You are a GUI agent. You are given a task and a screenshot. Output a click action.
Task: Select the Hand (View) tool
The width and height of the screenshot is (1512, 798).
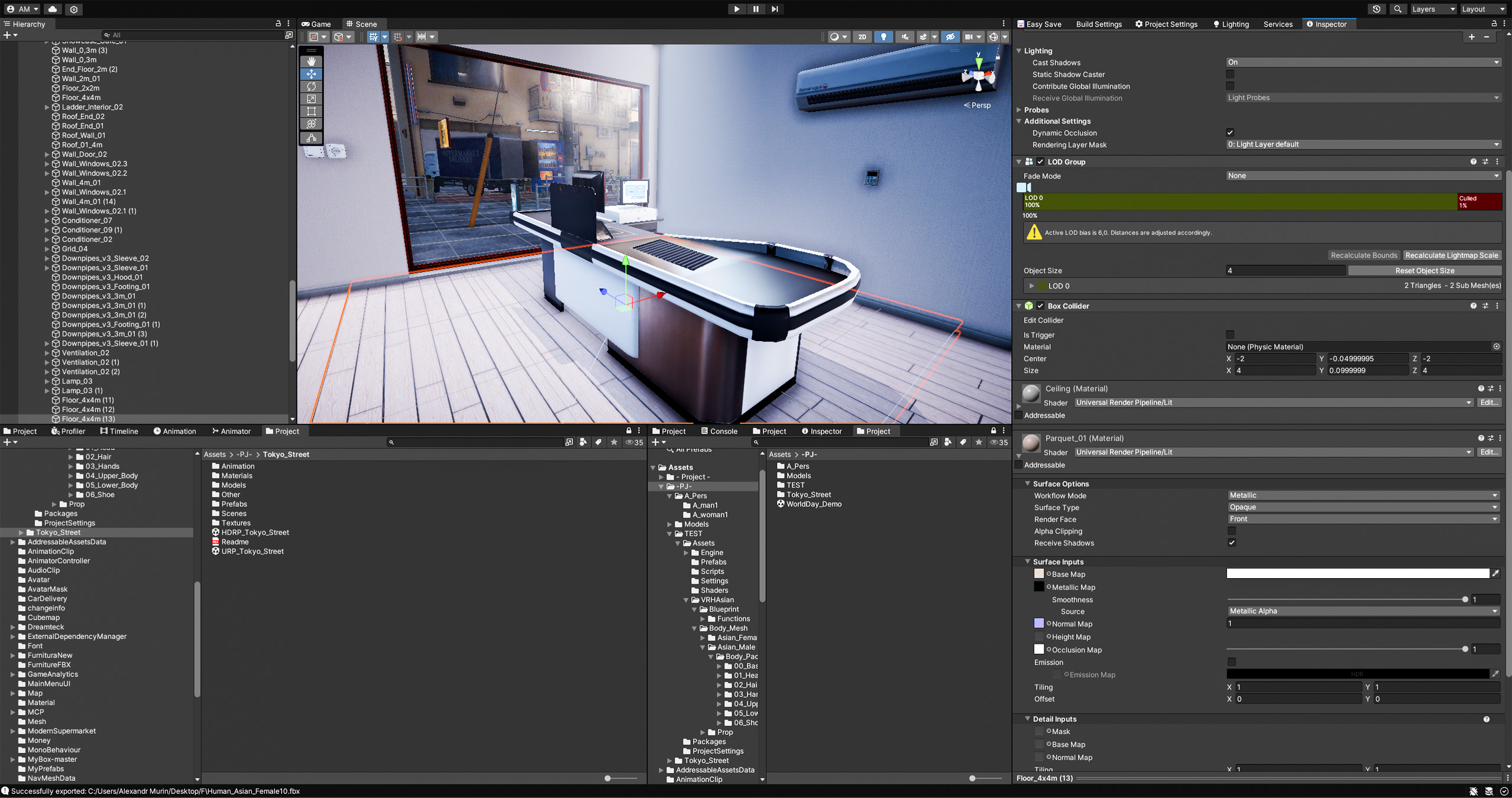click(x=311, y=61)
